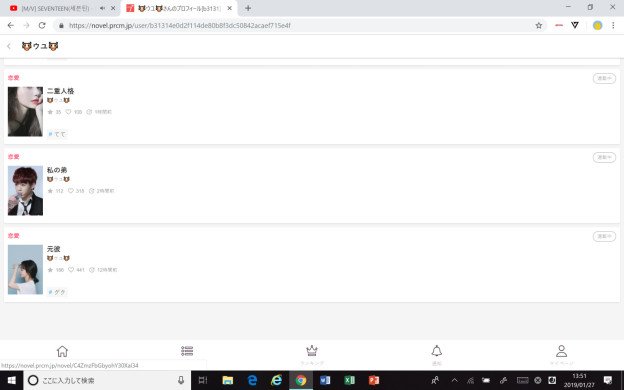624x390 pixels.
Task: Click the てて hashtag tag
Action: [57, 134]
